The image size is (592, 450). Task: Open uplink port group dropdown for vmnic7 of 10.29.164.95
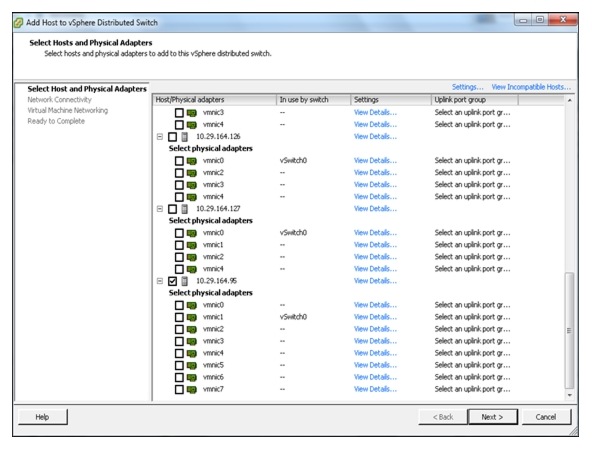click(472, 390)
